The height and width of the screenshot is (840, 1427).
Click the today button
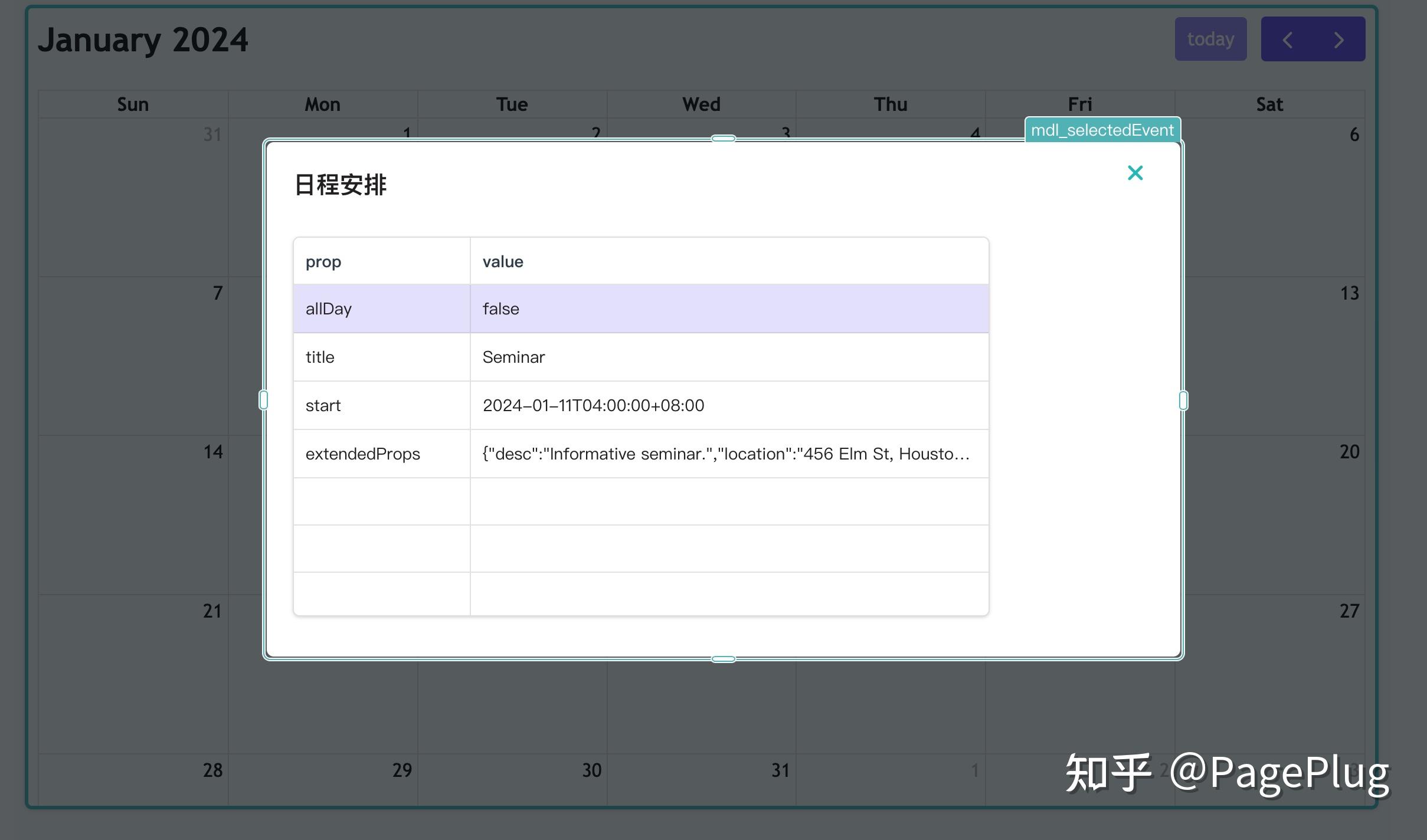(x=1210, y=40)
